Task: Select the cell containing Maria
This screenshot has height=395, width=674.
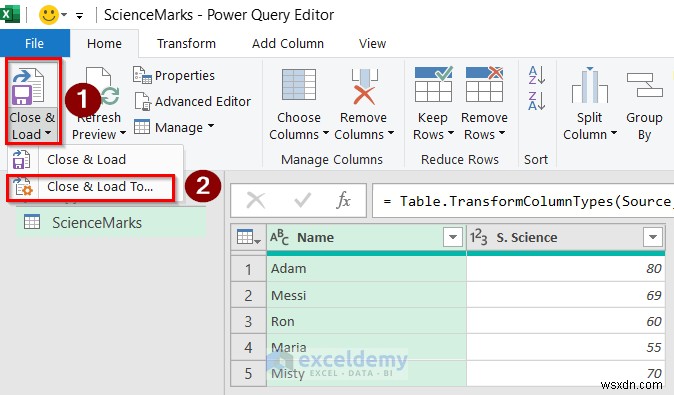Action: pyautogui.click(x=366, y=347)
